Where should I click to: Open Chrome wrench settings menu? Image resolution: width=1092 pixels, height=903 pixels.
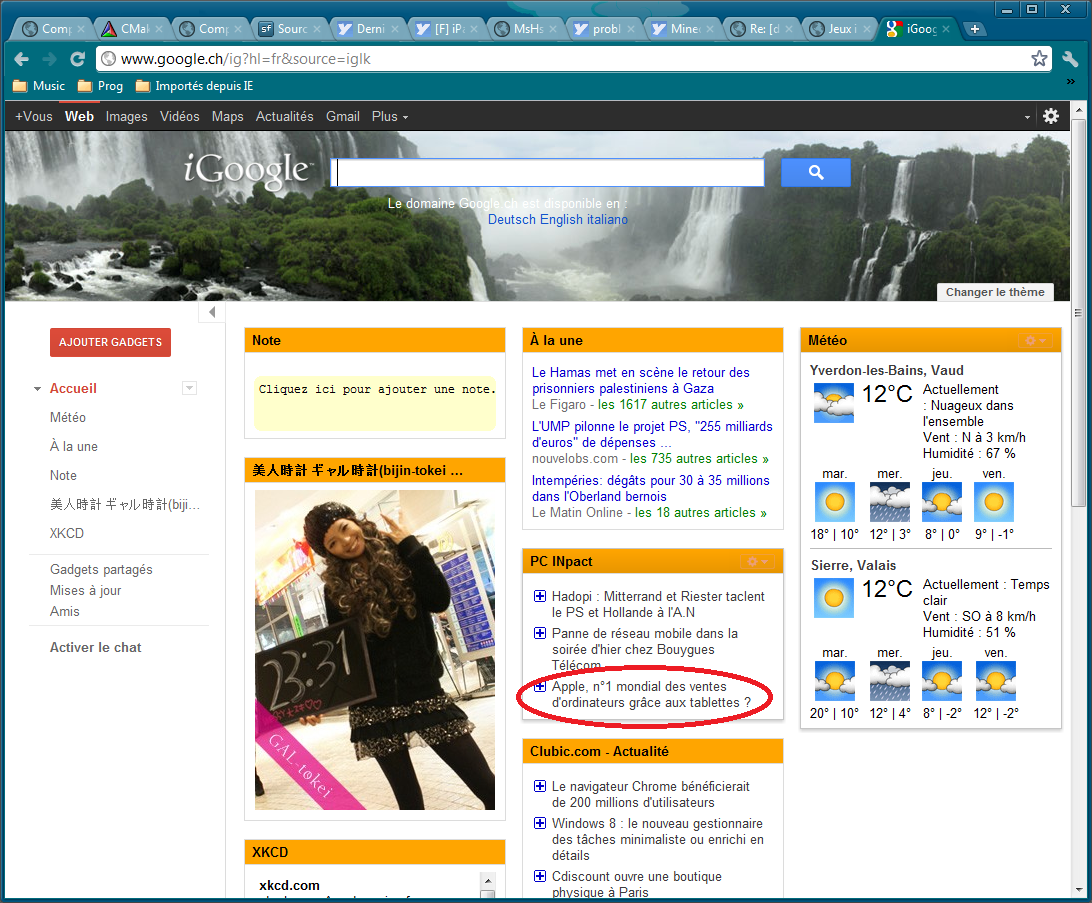click(x=1069, y=59)
